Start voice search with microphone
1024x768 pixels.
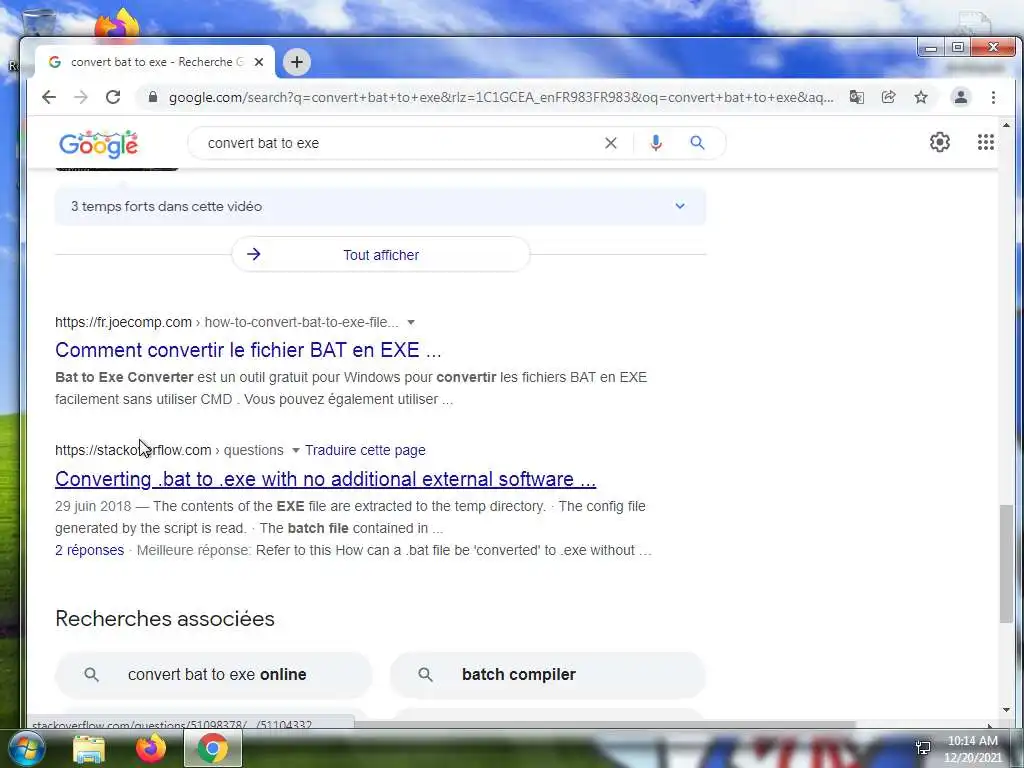point(656,143)
